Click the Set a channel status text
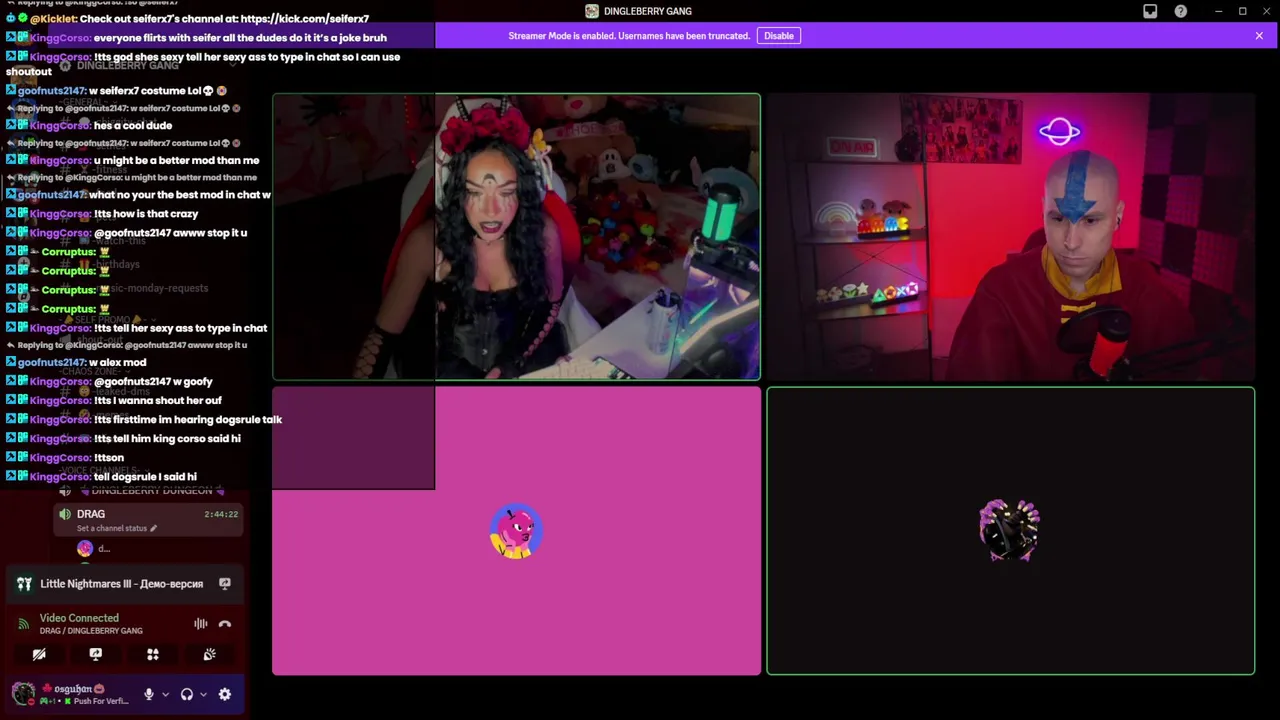The width and height of the screenshot is (1280, 720). (112, 528)
